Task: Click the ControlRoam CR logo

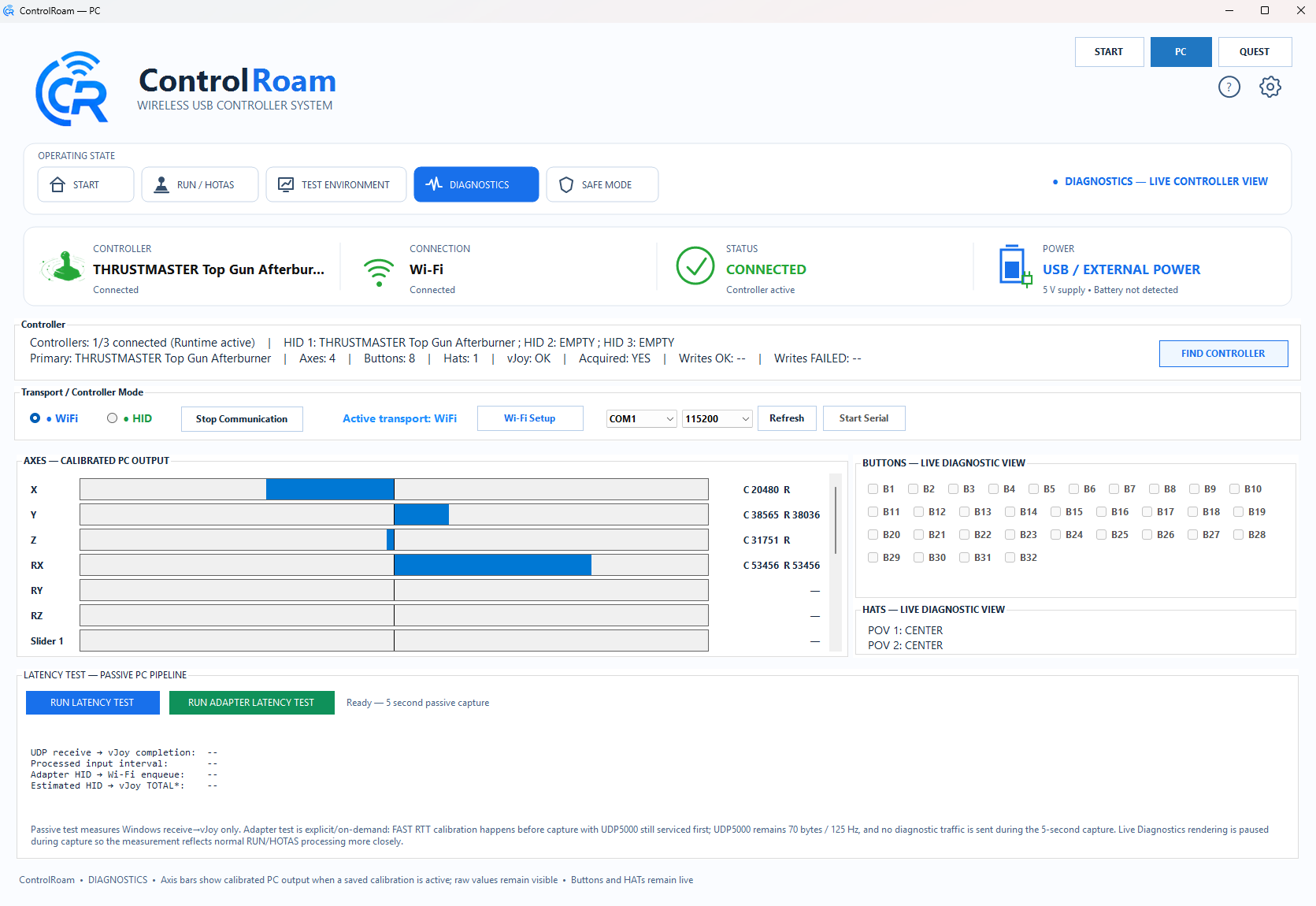Action: (x=72, y=89)
